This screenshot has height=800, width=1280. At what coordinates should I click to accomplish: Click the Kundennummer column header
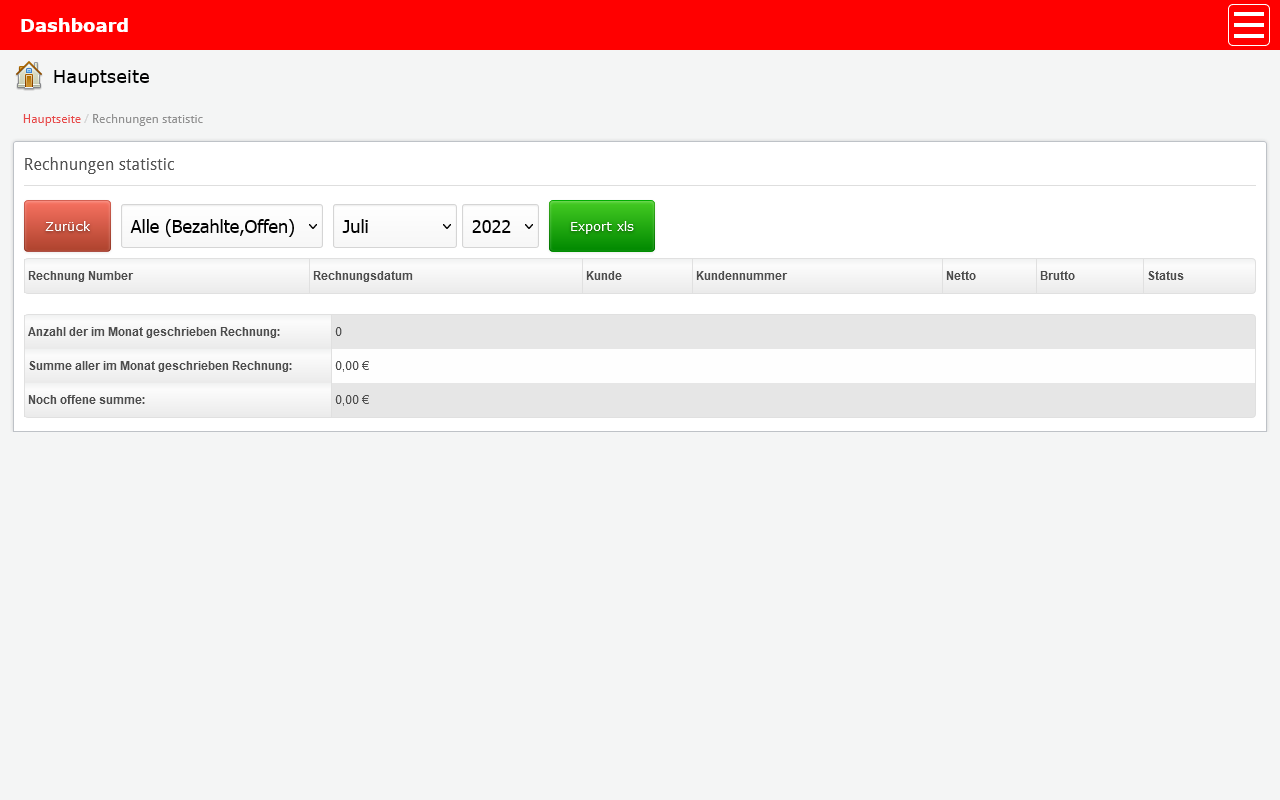(x=741, y=276)
